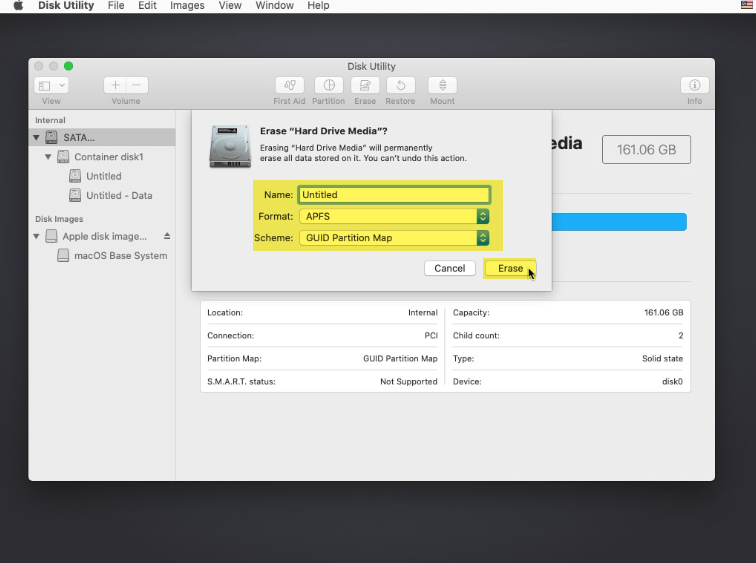Click the First Aid toolbar icon
This screenshot has width=756, height=563.
(289, 85)
